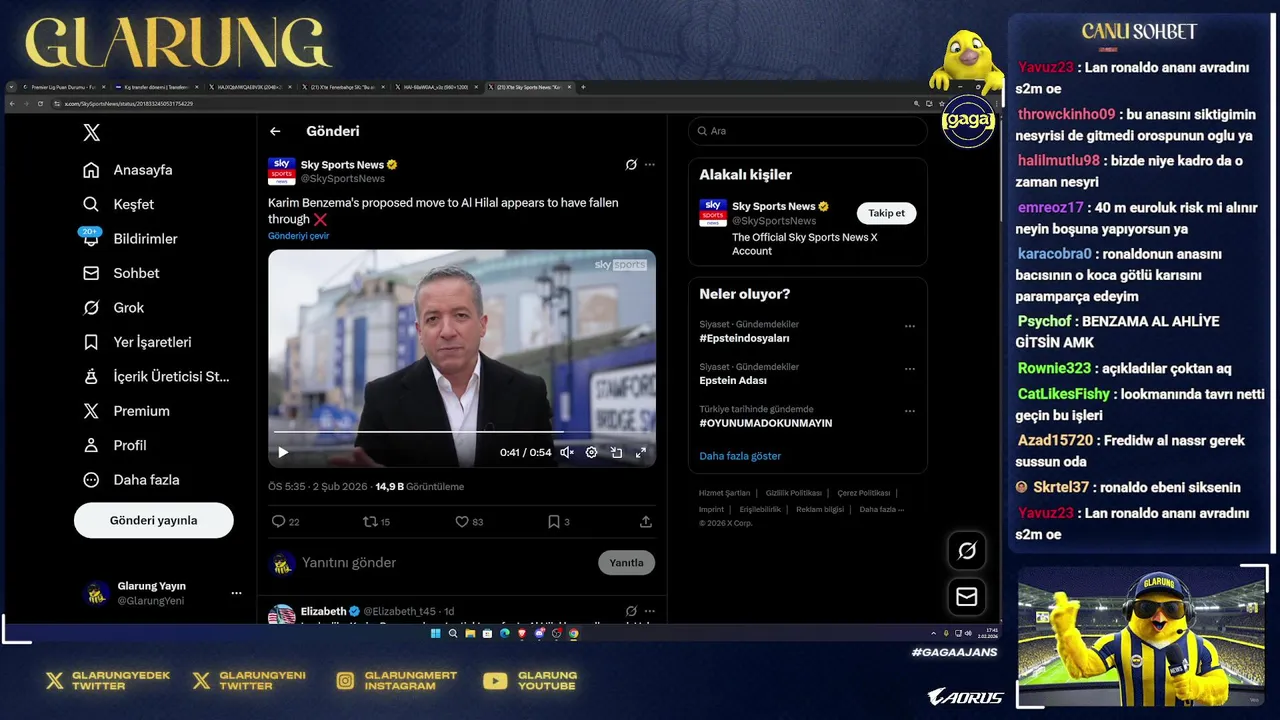Image resolution: width=1280 pixels, height=720 pixels.
Task: Open Yer İşaretleri bookmarks
Action: point(137,342)
